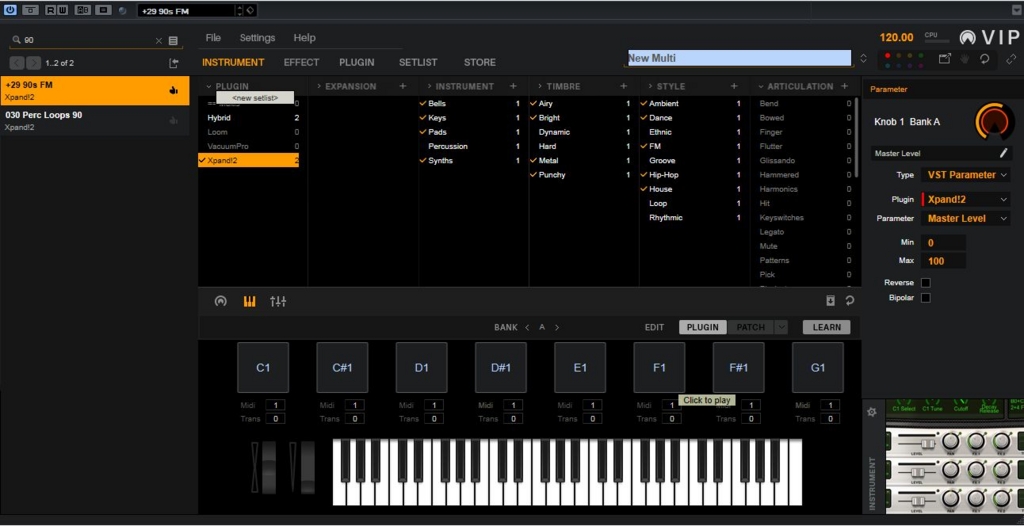Click the PLUGIN edit button
The width and height of the screenshot is (1024, 526).
703,327
